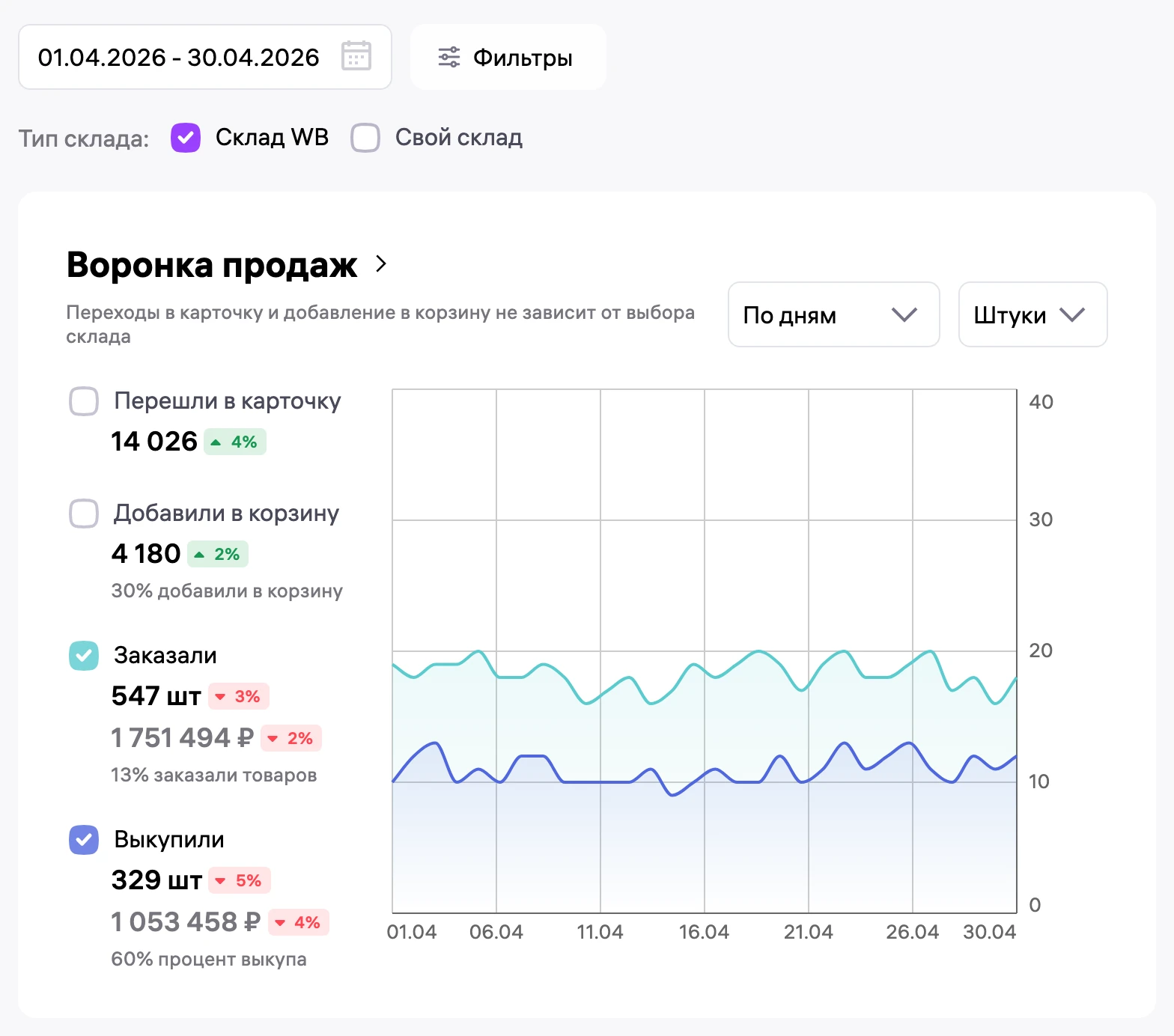Click the green 4% growth badge

[x=235, y=442]
